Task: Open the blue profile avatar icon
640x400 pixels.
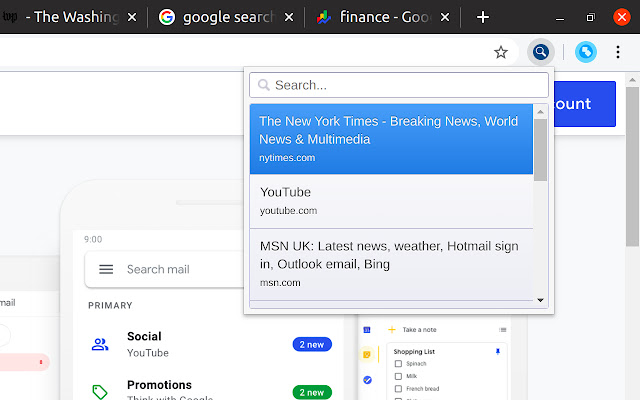Action: click(x=586, y=52)
